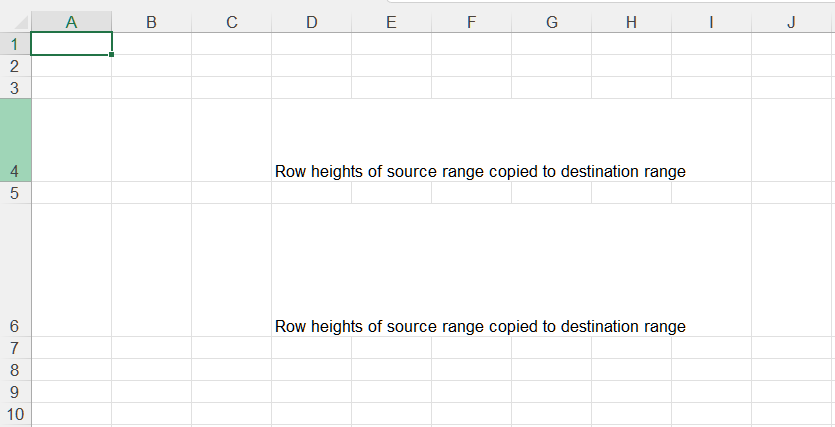Select column D header
The image size is (835, 427).
pyautogui.click(x=311, y=23)
